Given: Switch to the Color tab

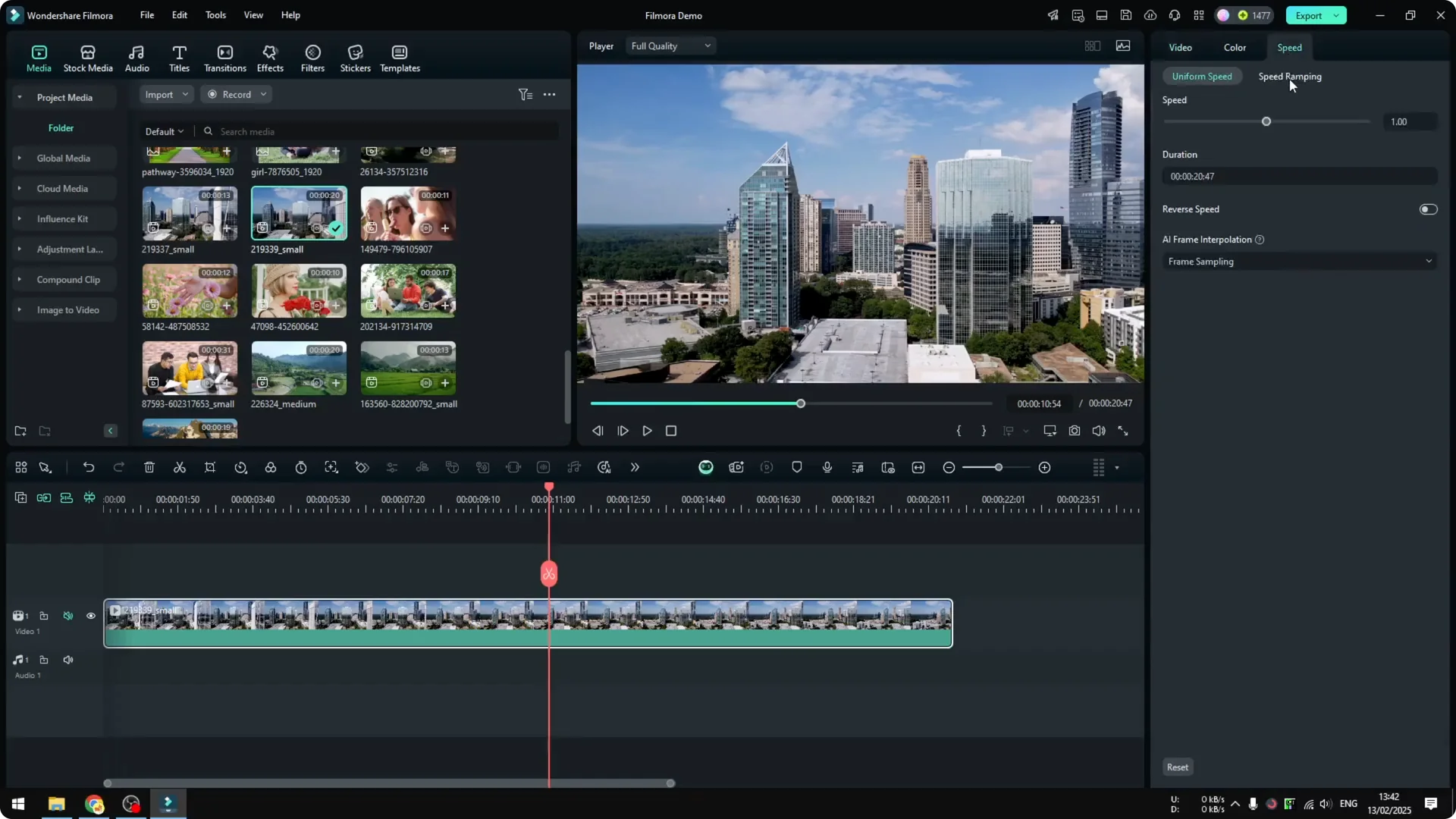Looking at the screenshot, I should coord(1234,47).
